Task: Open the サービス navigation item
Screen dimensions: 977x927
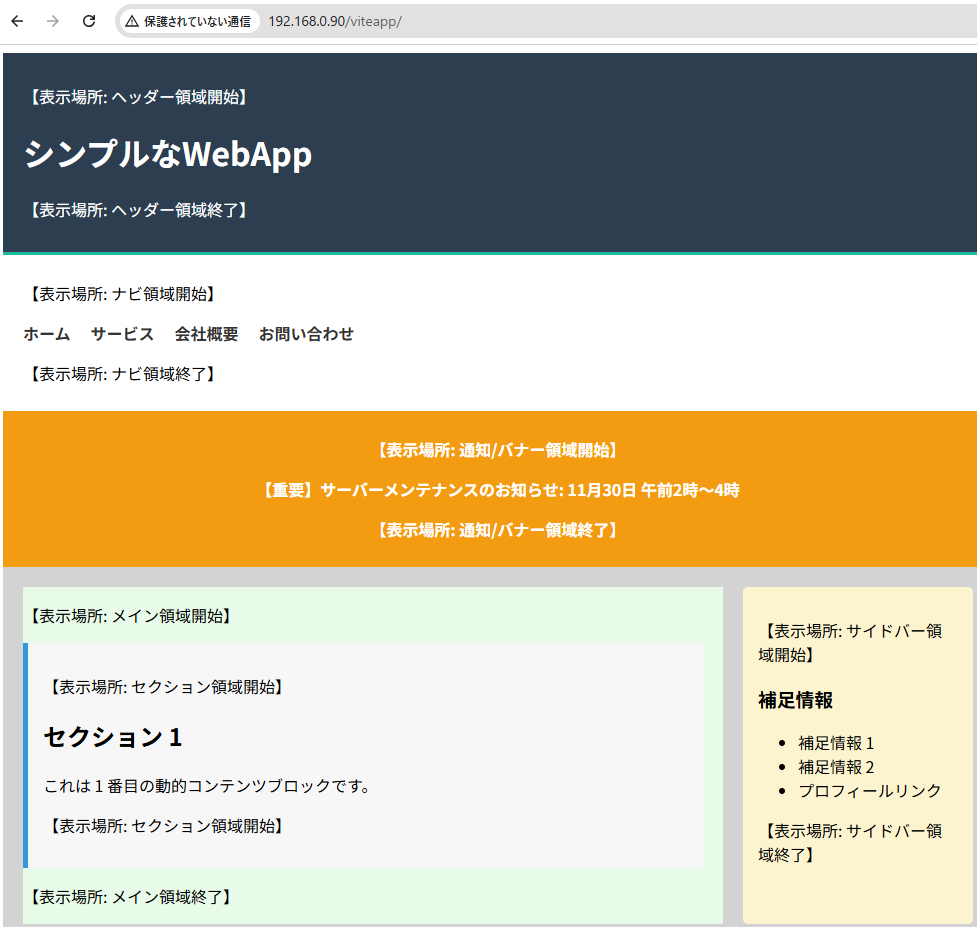Action: click(122, 334)
